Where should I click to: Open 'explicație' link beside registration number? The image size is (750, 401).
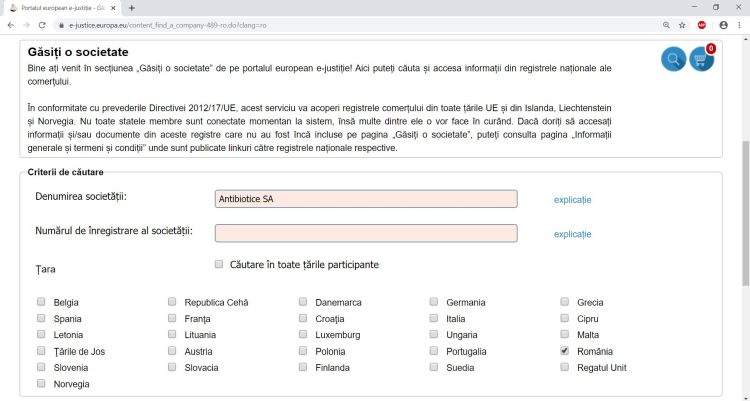click(572, 234)
